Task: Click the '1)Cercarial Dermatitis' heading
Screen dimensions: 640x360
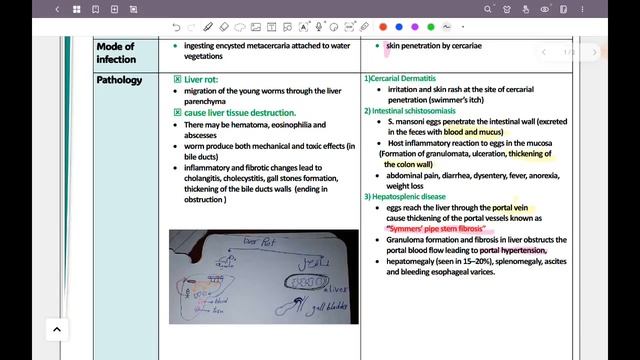Action: (400, 78)
